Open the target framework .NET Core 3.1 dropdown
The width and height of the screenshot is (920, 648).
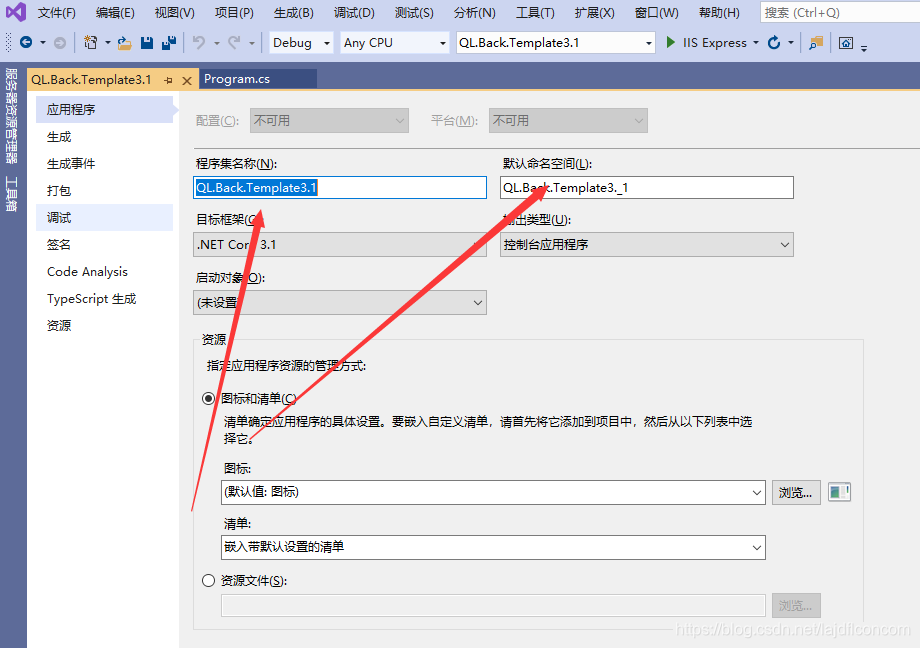pos(340,245)
